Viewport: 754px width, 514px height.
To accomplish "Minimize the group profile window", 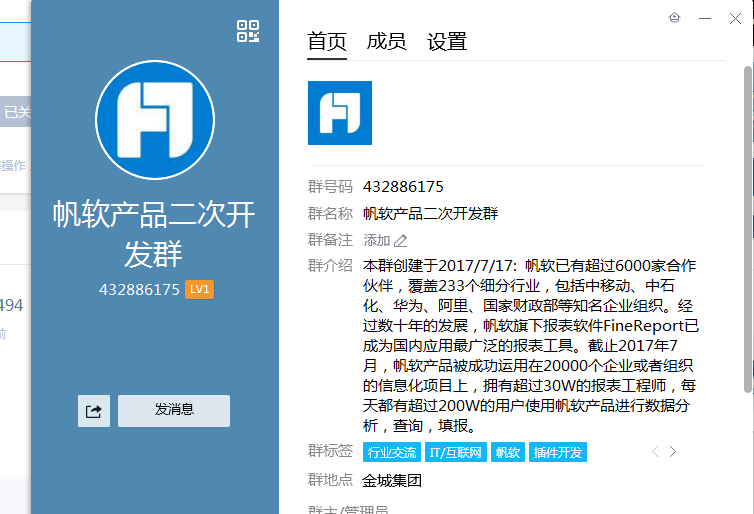I will point(705,18).
